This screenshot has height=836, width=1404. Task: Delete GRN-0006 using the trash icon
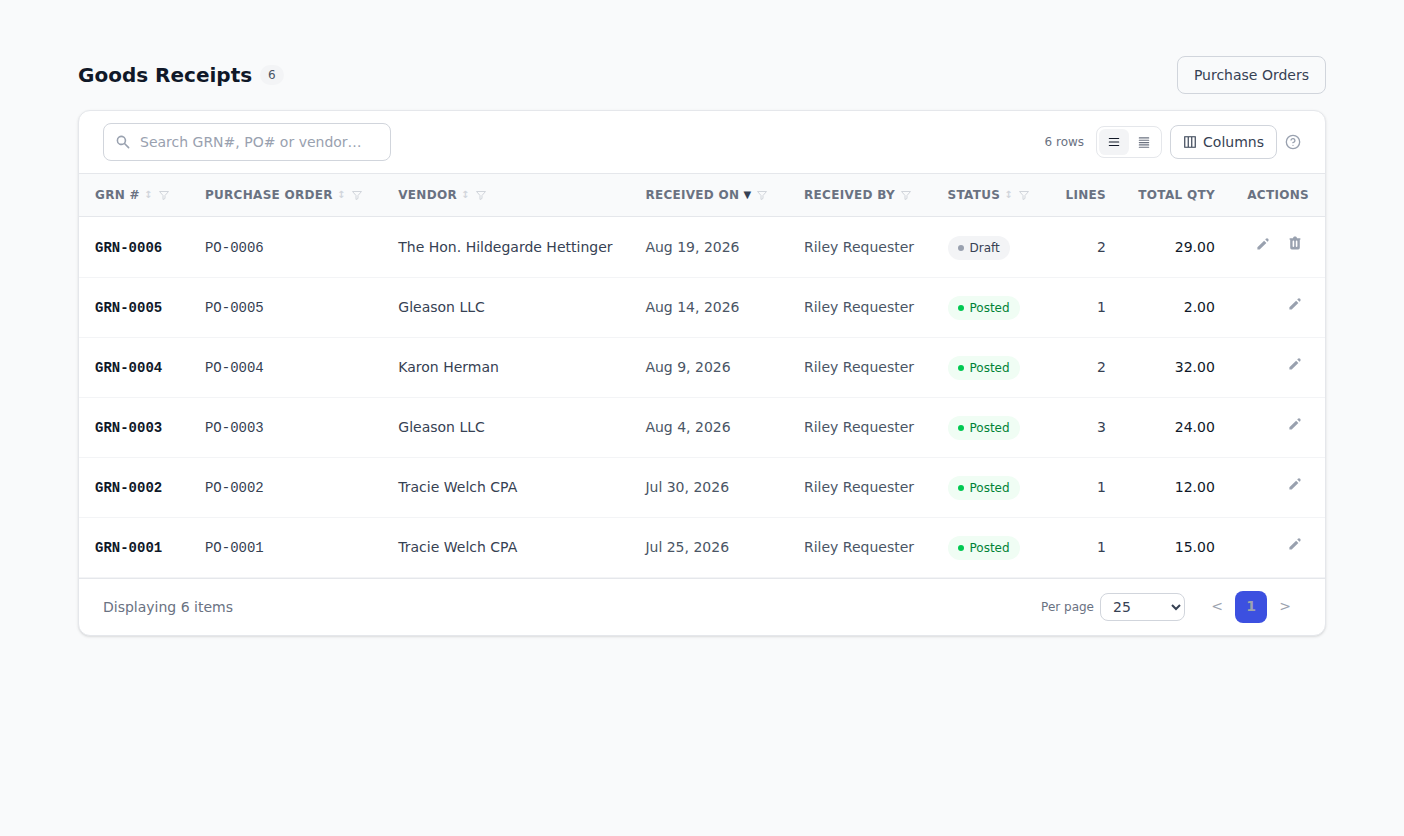[1295, 244]
